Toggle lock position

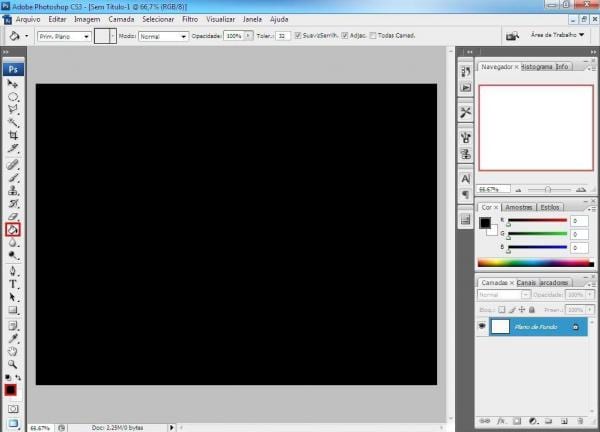pos(522,310)
